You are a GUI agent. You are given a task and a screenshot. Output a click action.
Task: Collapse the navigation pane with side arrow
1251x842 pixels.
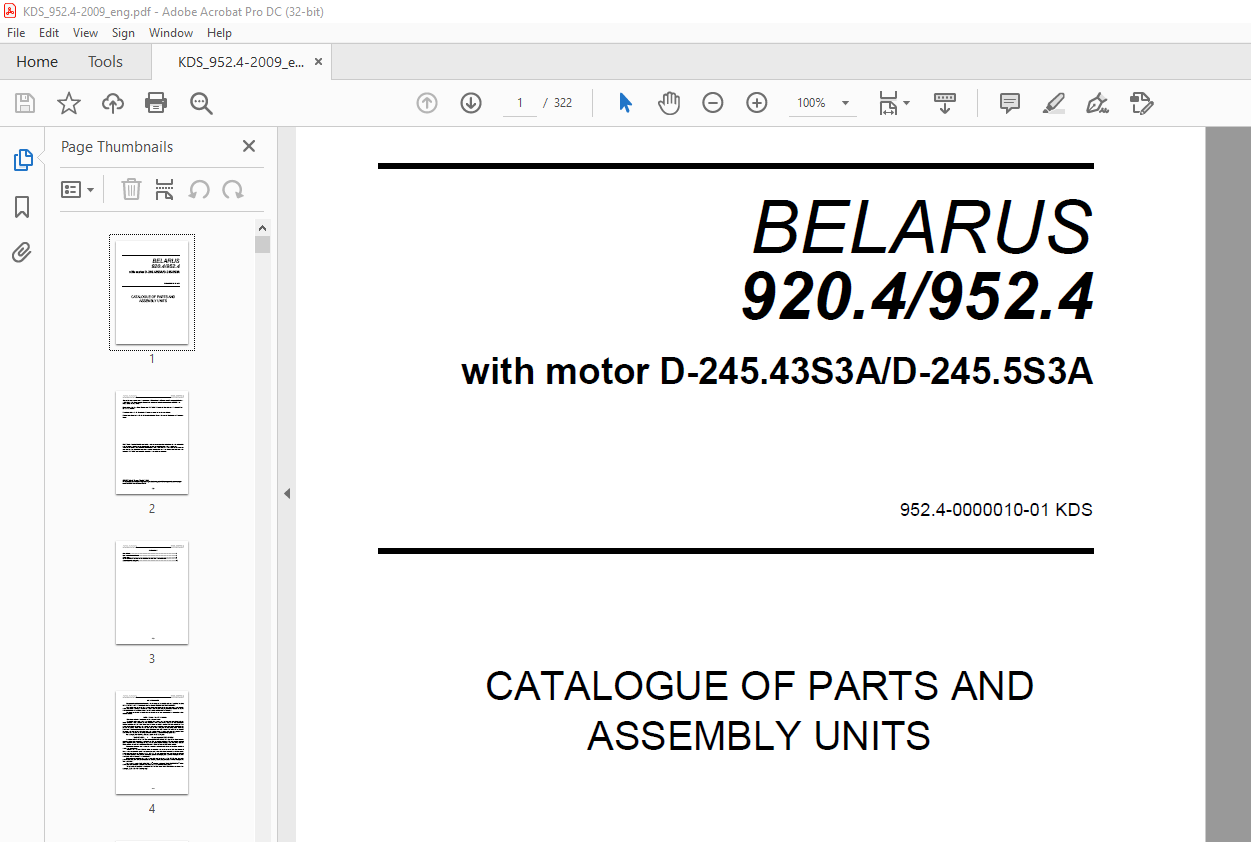pyautogui.click(x=287, y=493)
